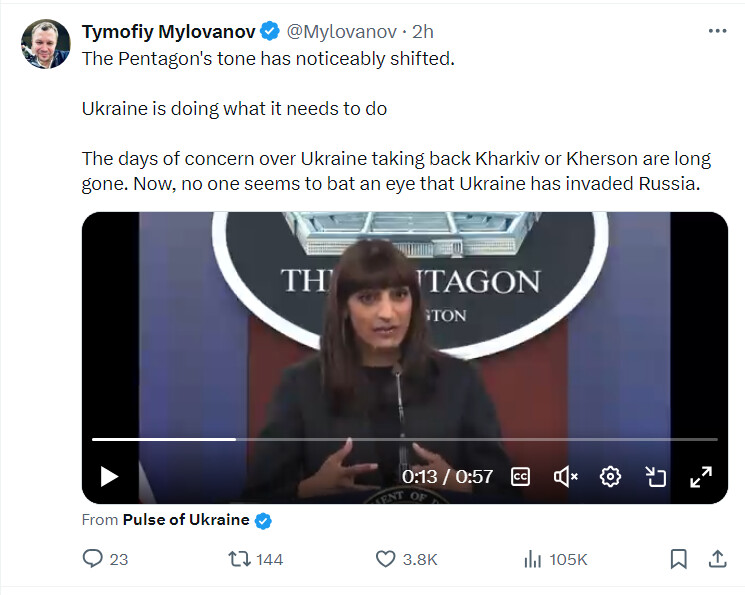Seek along the video progress bar
745x595 pixels.
pos(404,440)
